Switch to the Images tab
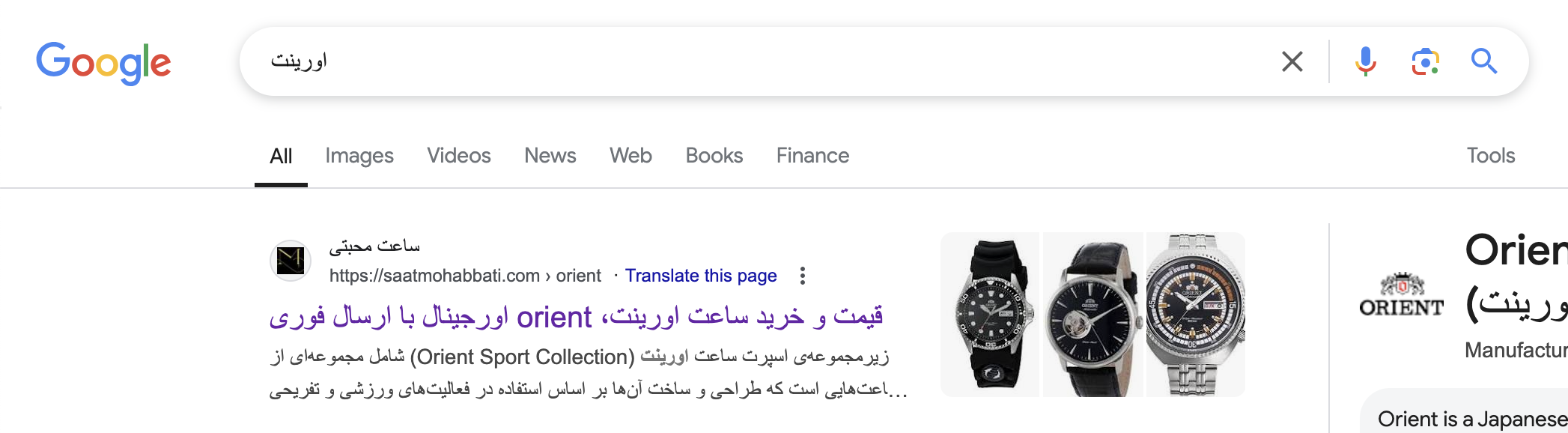Image resolution: width=1568 pixels, height=433 pixels. pyautogui.click(x=359, y=156)
